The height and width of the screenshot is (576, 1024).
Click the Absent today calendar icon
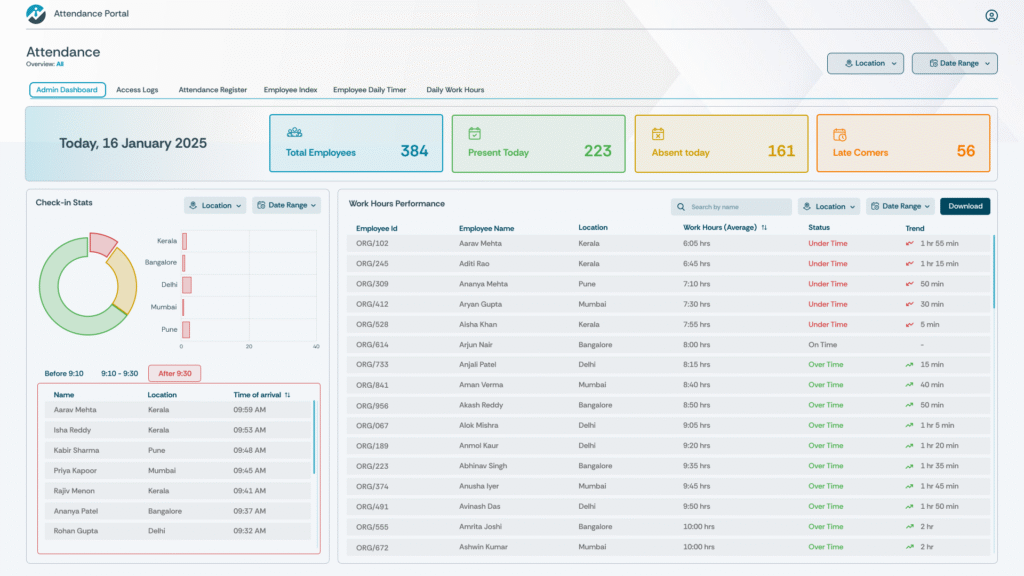pos(658,133)
